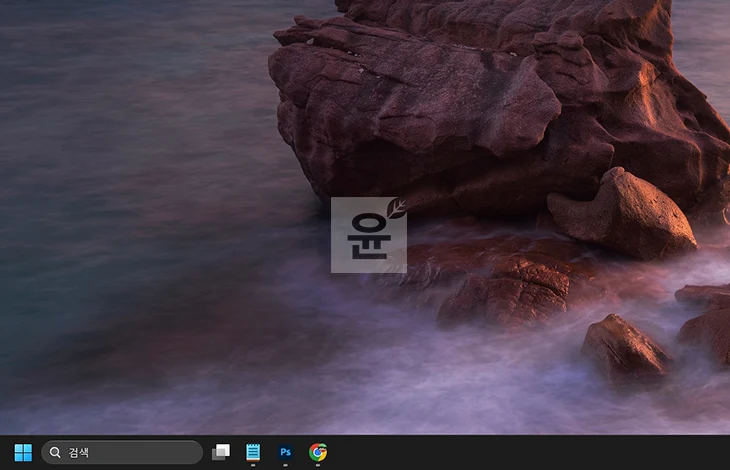
Task: Open the Notepad taskbar app
Action: [x=253, y=452]
